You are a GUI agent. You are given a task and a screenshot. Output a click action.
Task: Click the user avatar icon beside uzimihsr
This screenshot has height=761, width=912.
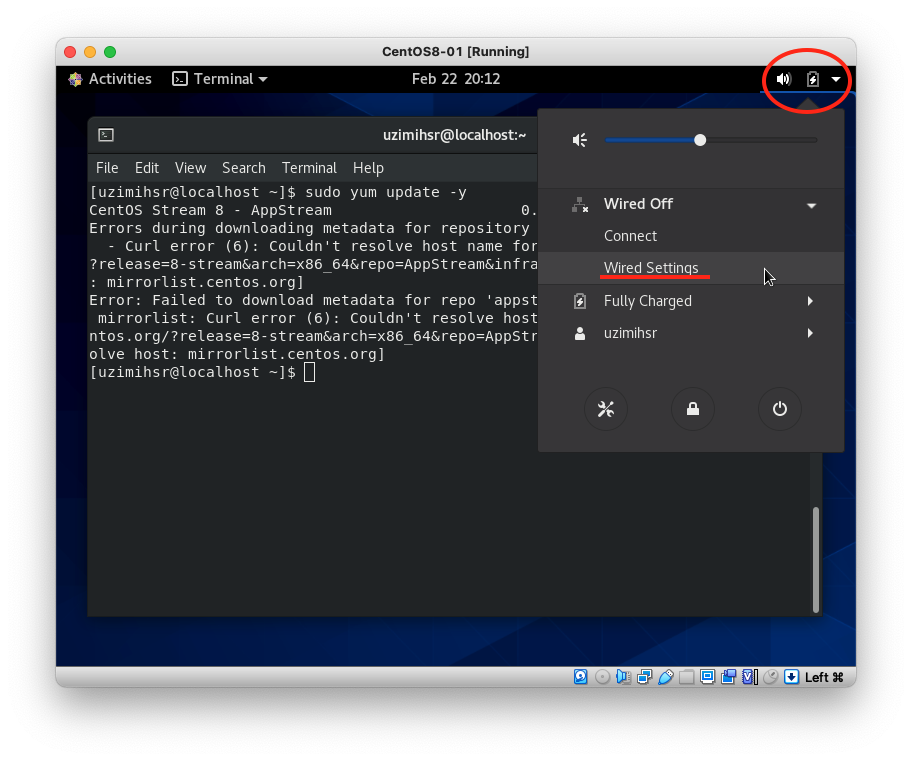pos(580,333)
